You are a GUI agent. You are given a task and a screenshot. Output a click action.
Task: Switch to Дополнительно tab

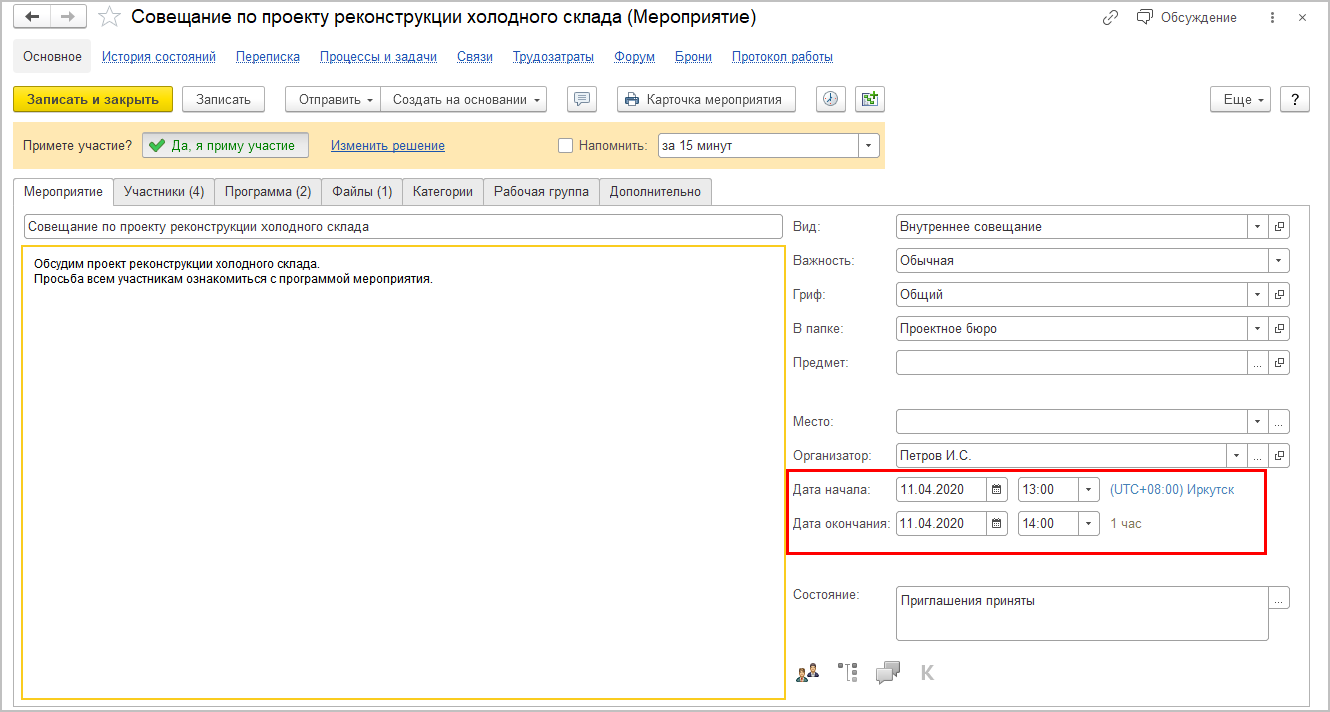[x=656, y=191]
